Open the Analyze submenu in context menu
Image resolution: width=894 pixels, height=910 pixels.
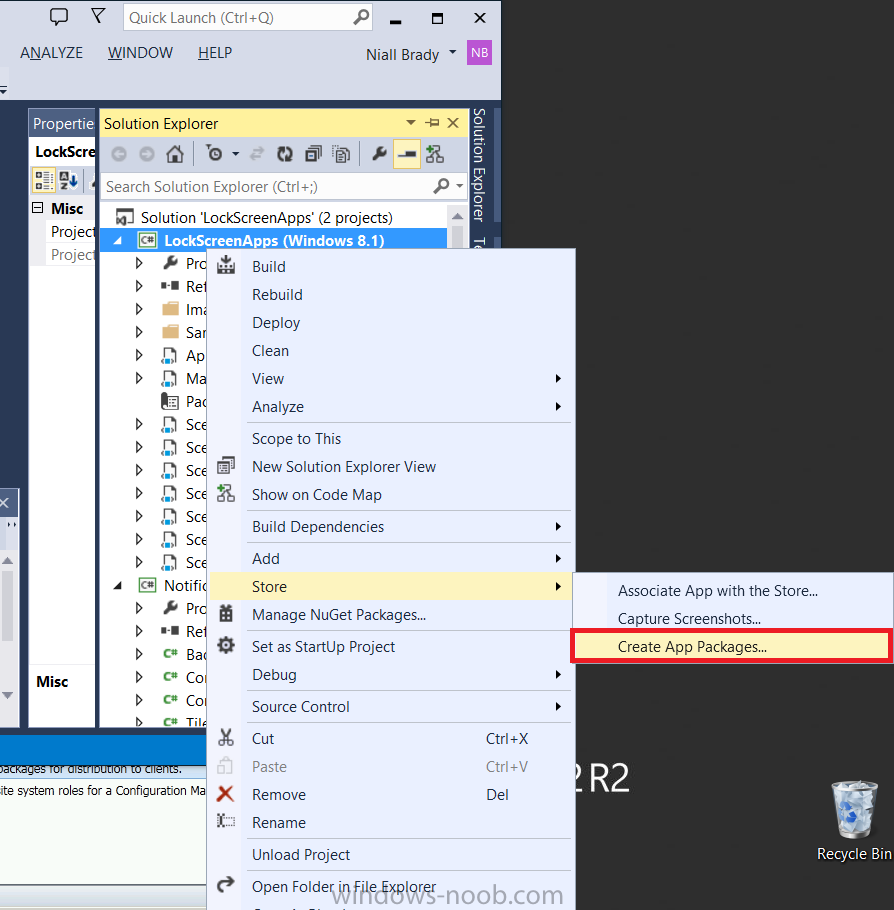[391, 407]
